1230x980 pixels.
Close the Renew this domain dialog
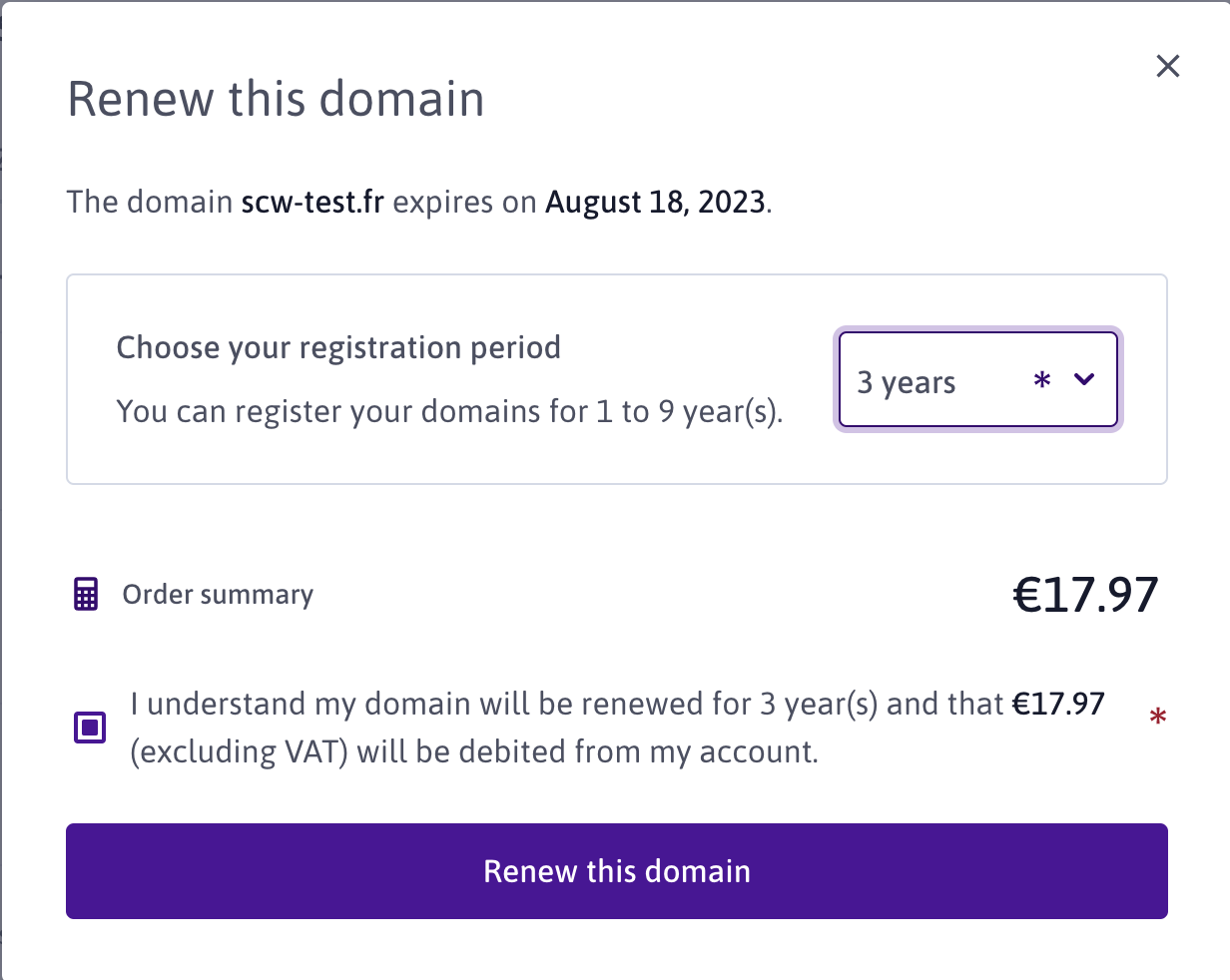pyautogui.click(x=1167, y=67)
